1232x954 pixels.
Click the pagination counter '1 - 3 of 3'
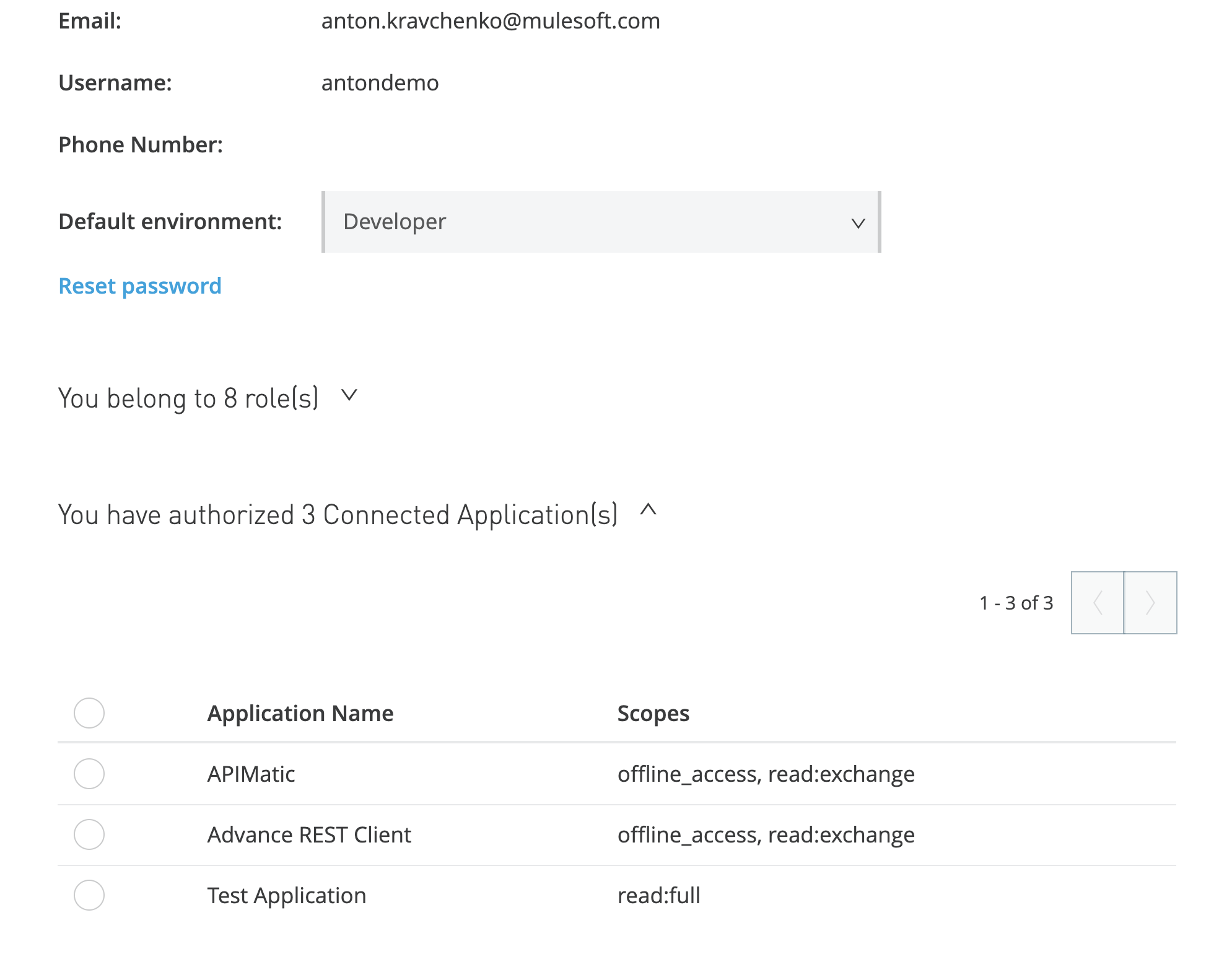pyautogui.click(x=1016, y=603)
